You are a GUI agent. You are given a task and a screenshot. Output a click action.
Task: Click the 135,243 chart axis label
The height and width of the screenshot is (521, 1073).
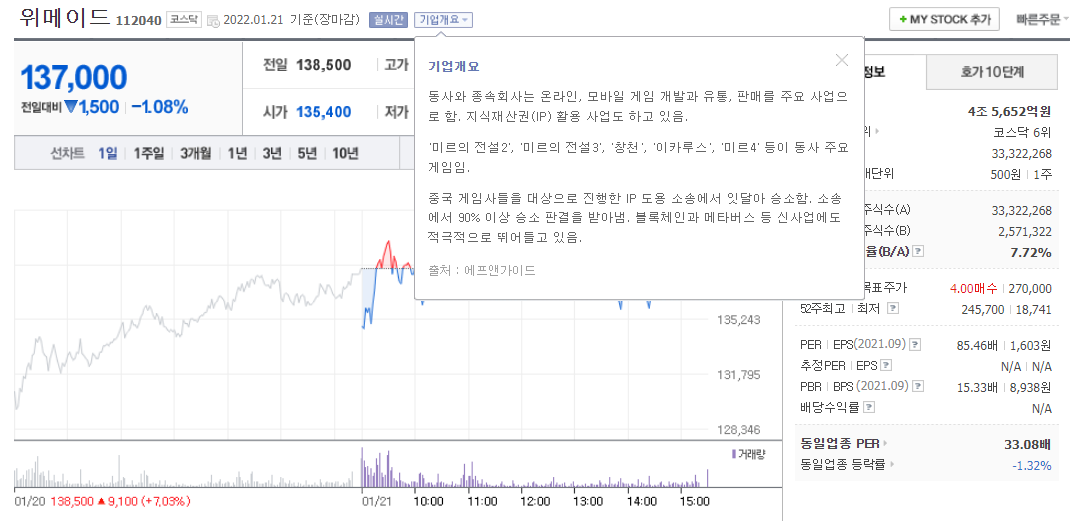[x=738, y=319]
